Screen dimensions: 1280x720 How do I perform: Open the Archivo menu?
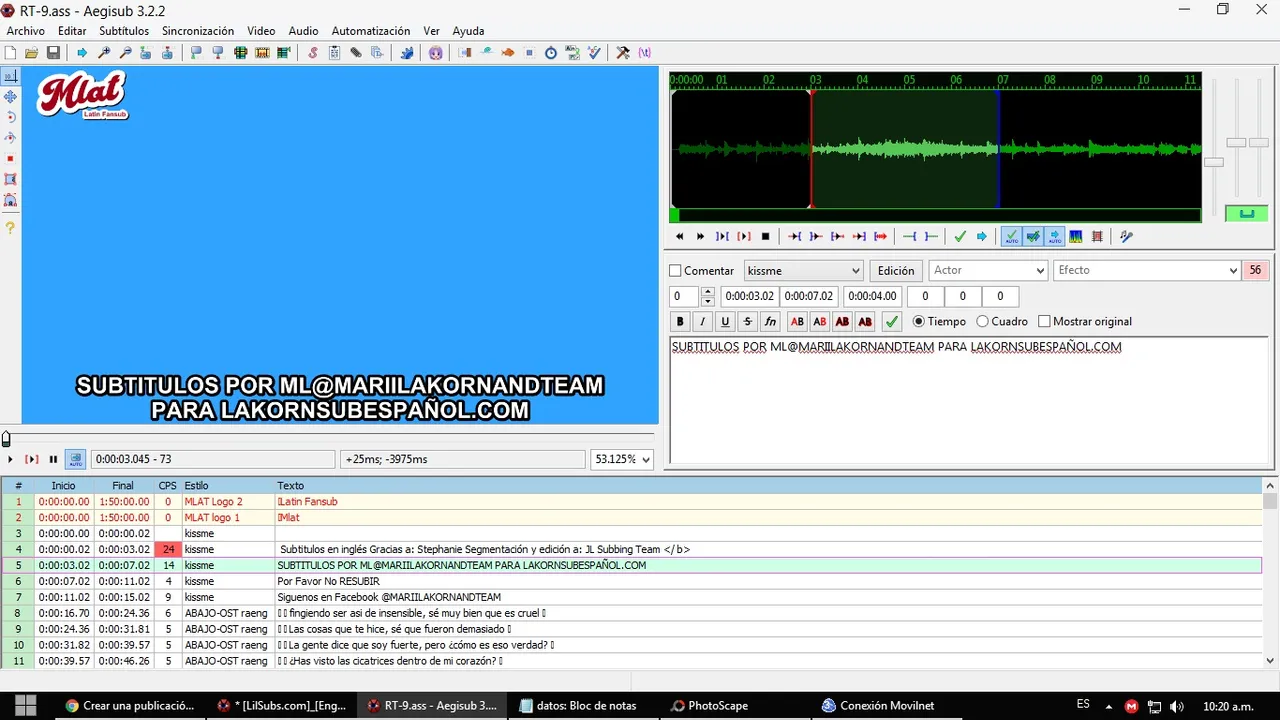point(25,31)
